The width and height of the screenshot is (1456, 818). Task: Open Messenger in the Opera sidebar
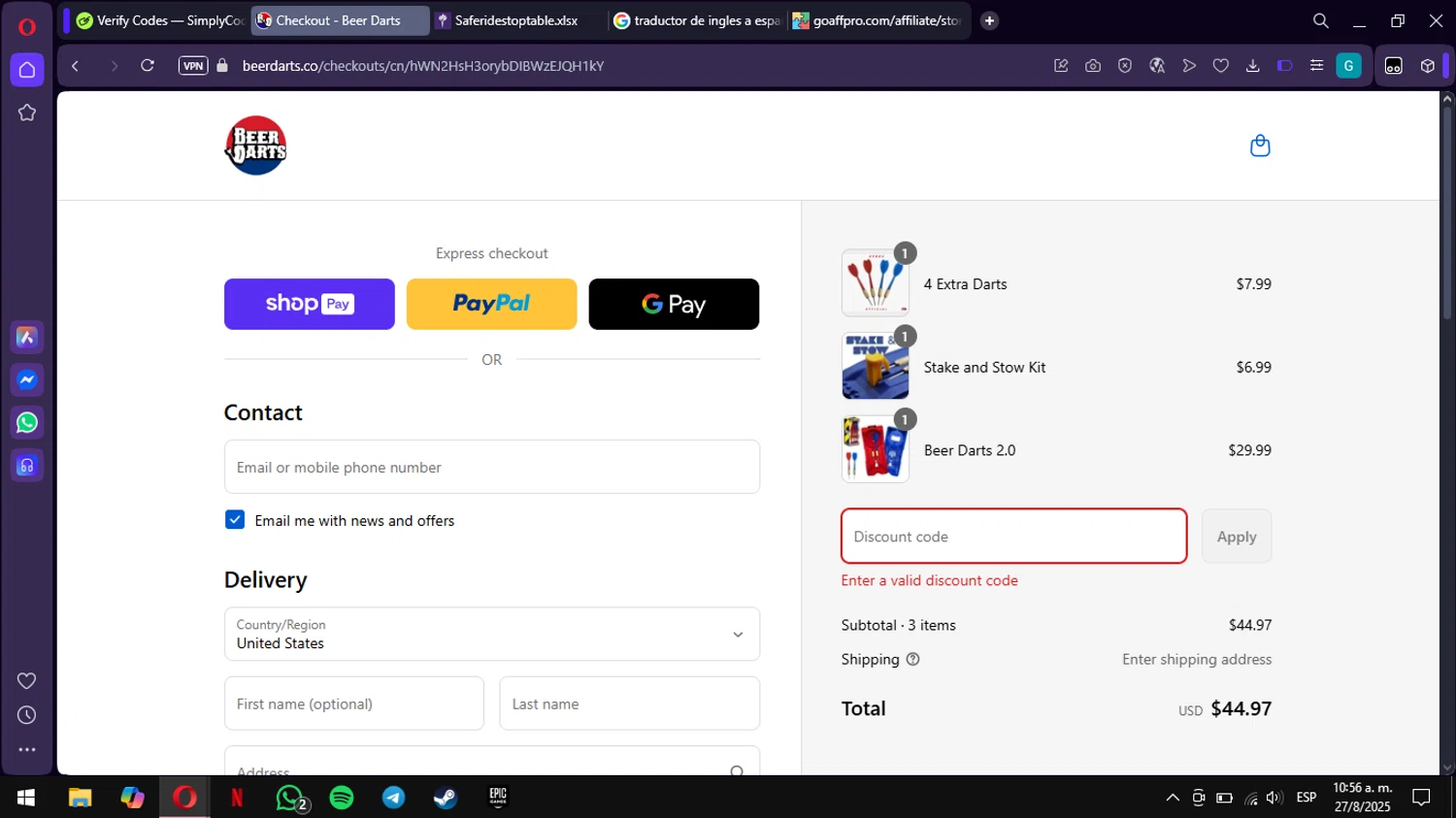(27, 379)
